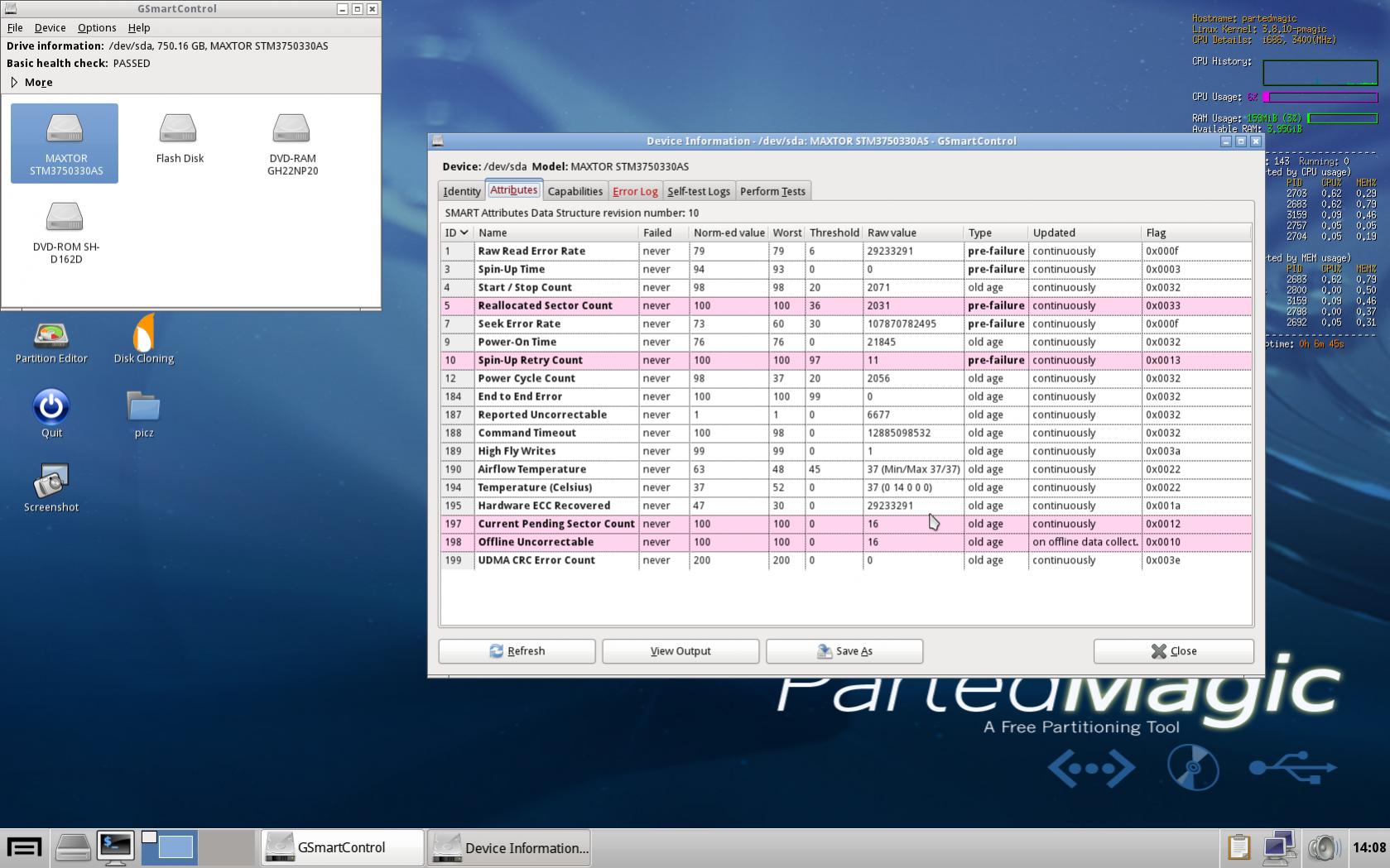Select the Power Cycle Count row

click(846, 378)
